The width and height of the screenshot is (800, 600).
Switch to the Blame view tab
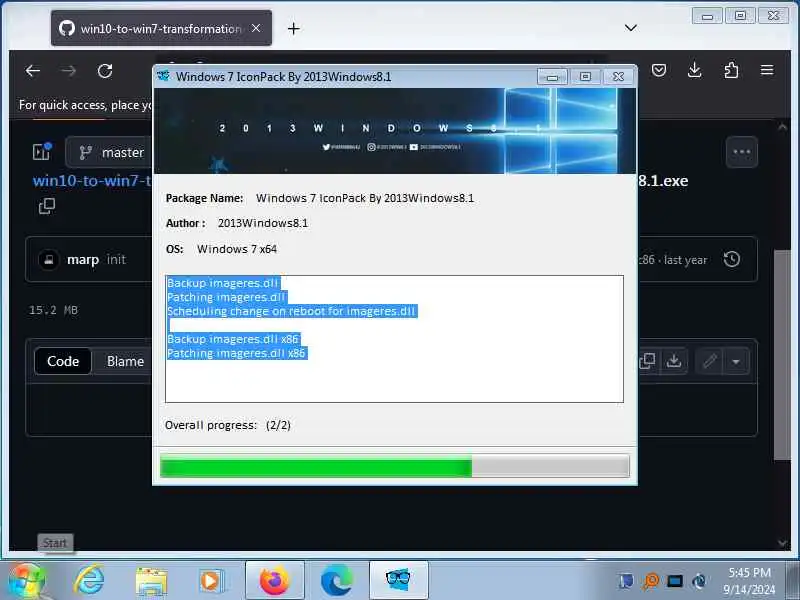(x=125, y=361)
